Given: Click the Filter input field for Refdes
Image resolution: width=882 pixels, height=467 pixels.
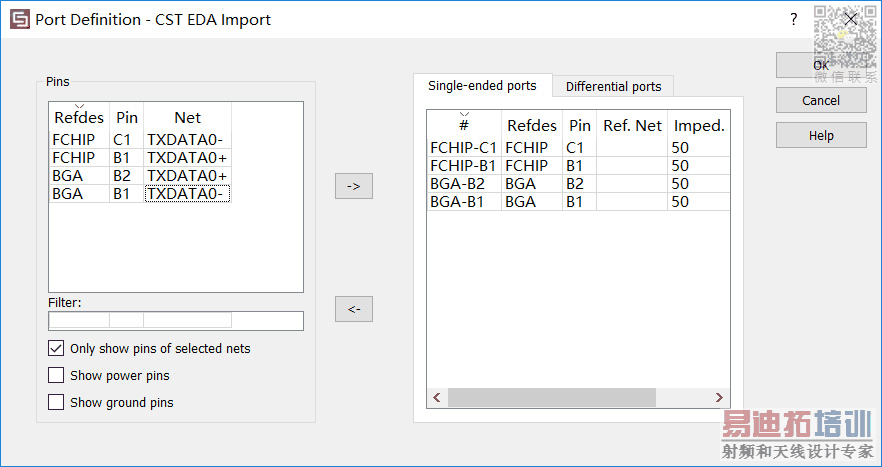Looking at the screenshot, I should click(x=78, y=320).
